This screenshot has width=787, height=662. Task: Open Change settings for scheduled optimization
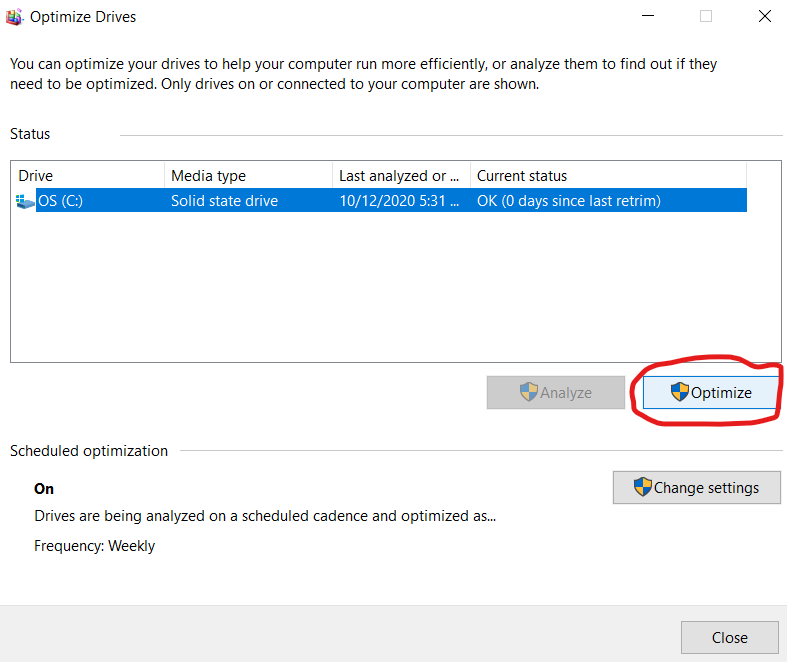[x=697, y=487]
